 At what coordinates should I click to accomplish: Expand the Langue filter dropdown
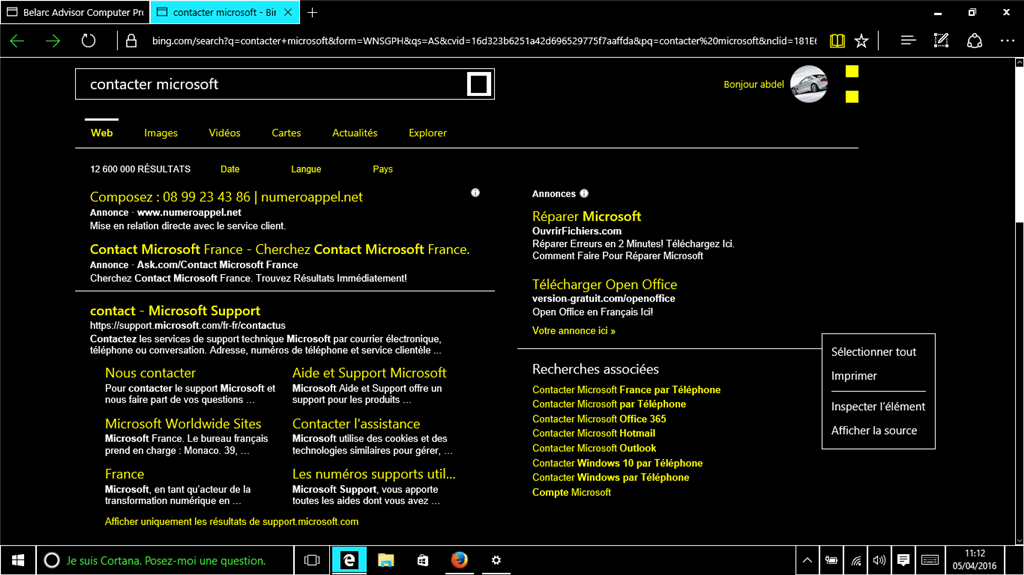tap(306, 169)
